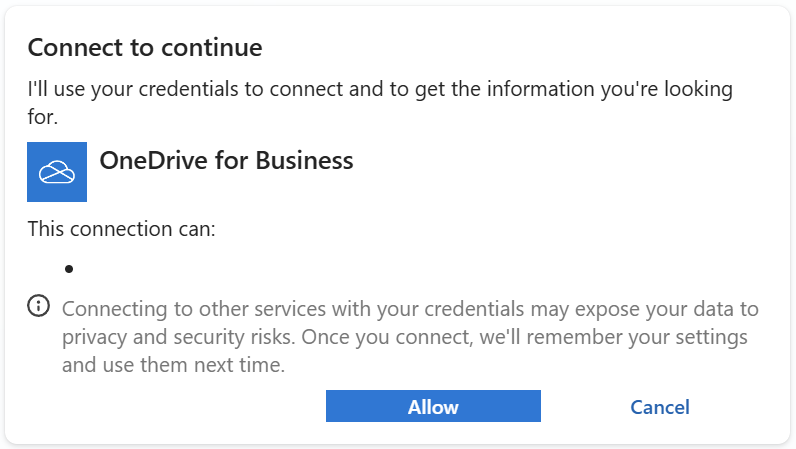Viewport: 796px width, 449px height.
Task: Click the word "OneDrive" in the connector title
Action: [153, 161]
